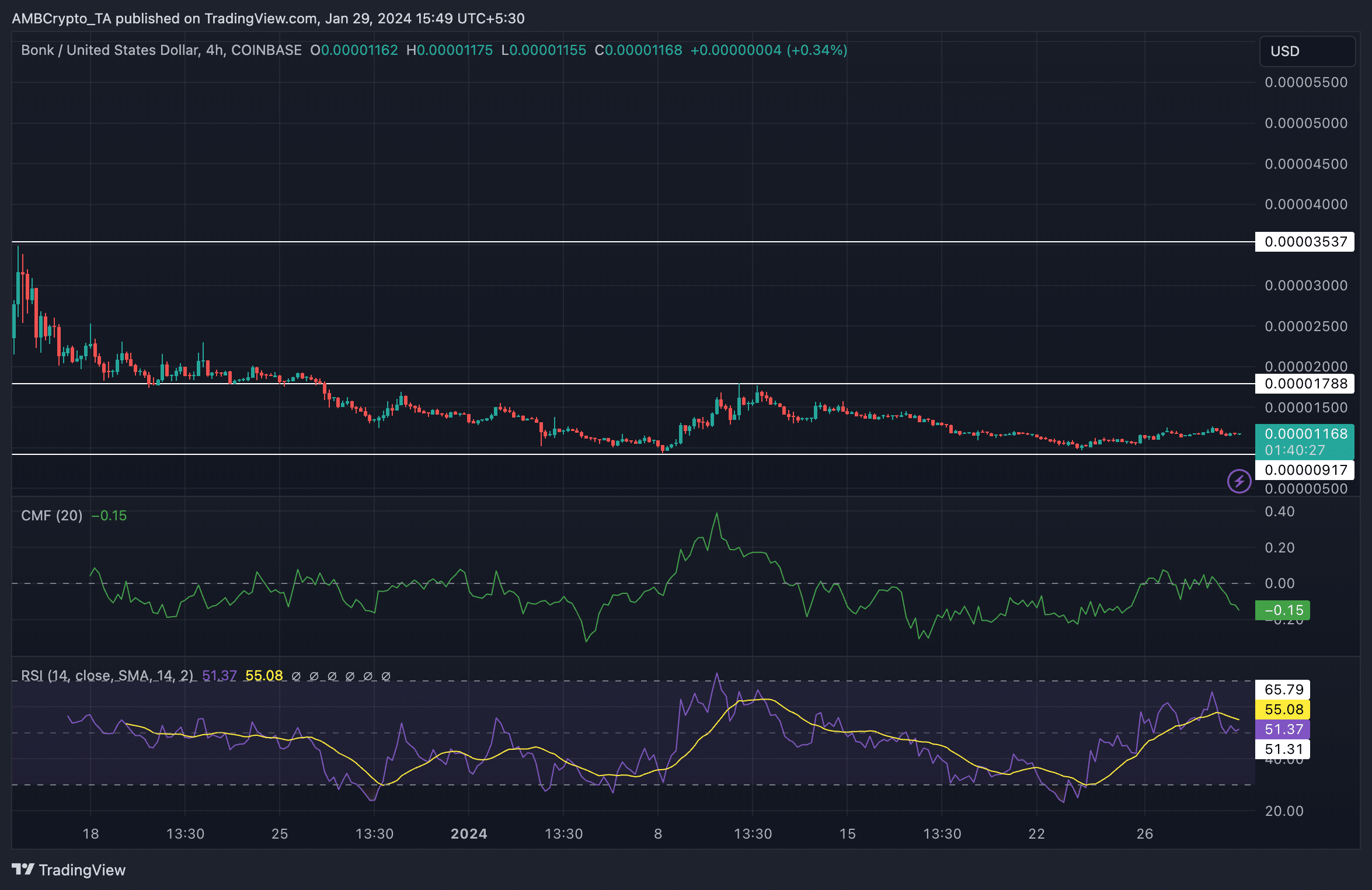Click the 2024 date label on time axis
The width and height of the screenshot is (1372, 890).
pos(469,834)
